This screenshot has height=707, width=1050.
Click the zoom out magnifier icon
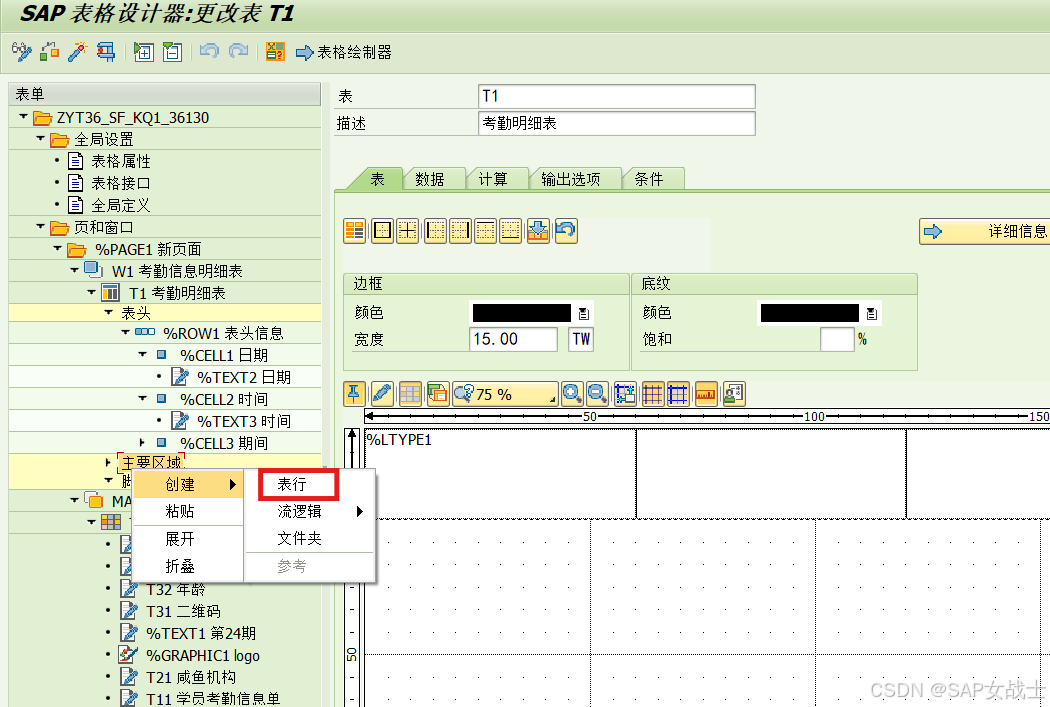click(597, 394)
